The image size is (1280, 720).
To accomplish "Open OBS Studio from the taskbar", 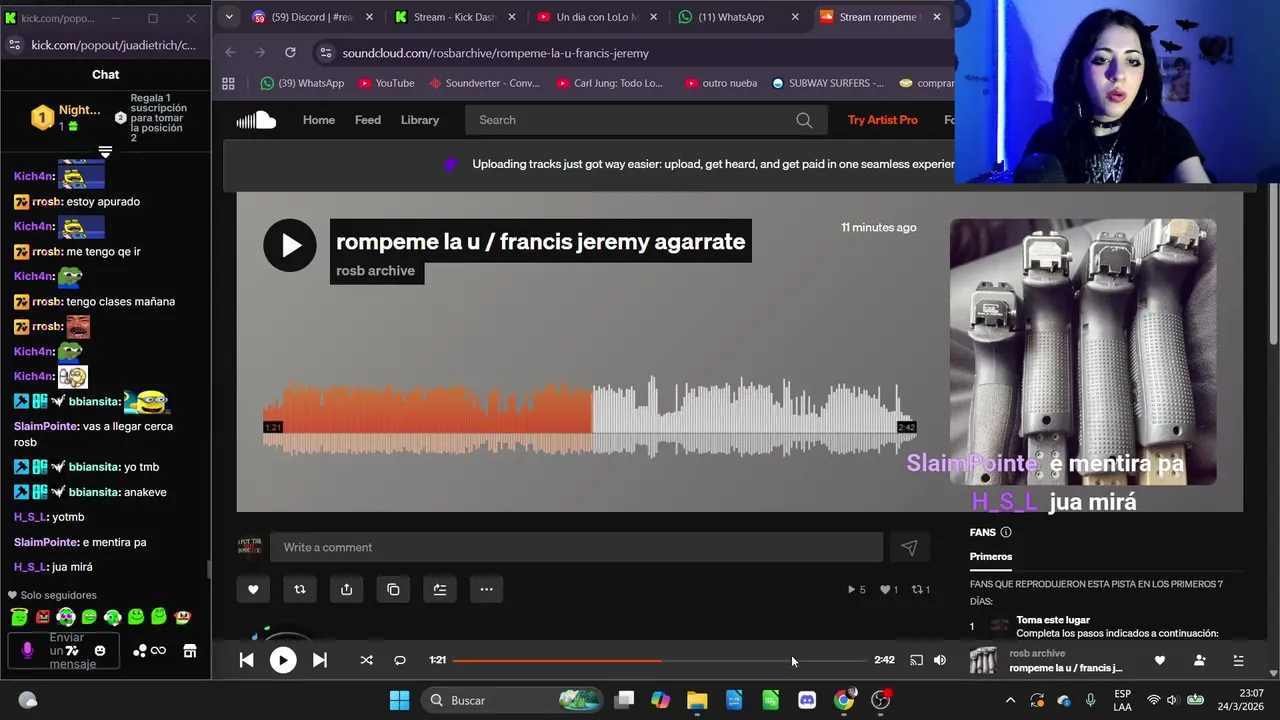I will (x=880, y=700).
